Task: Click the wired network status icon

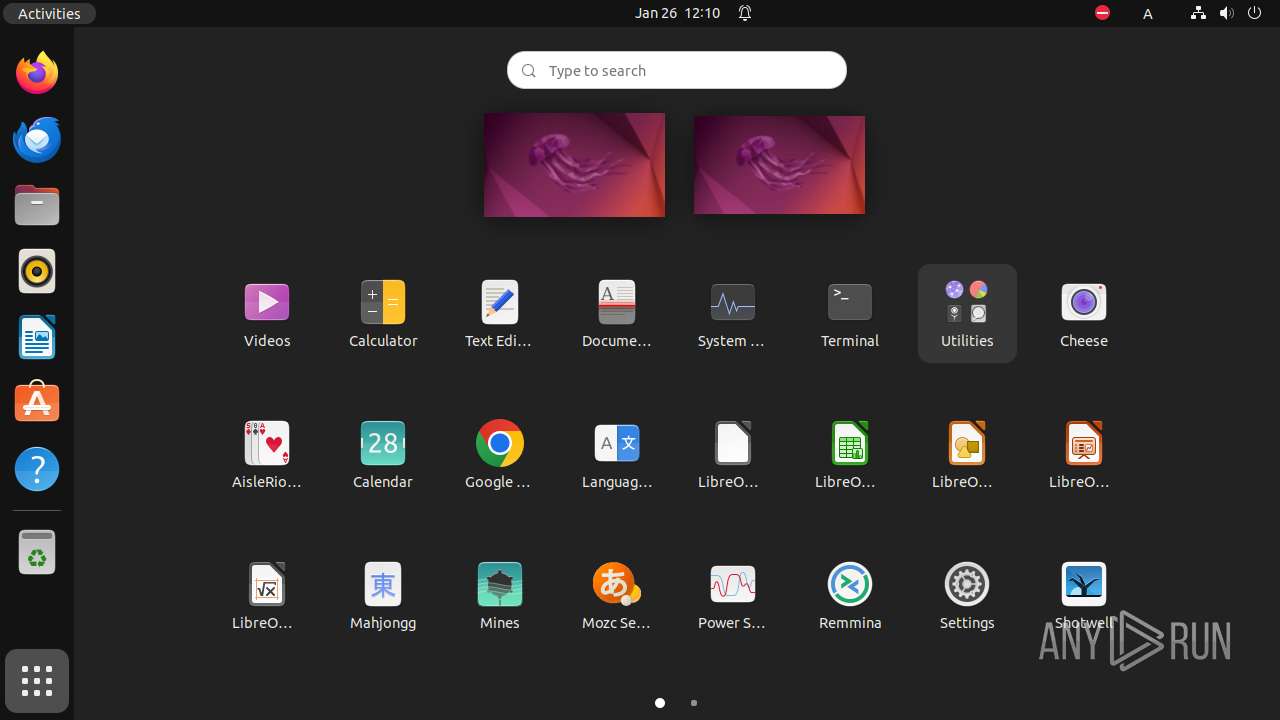Action: click(1198, 13)
